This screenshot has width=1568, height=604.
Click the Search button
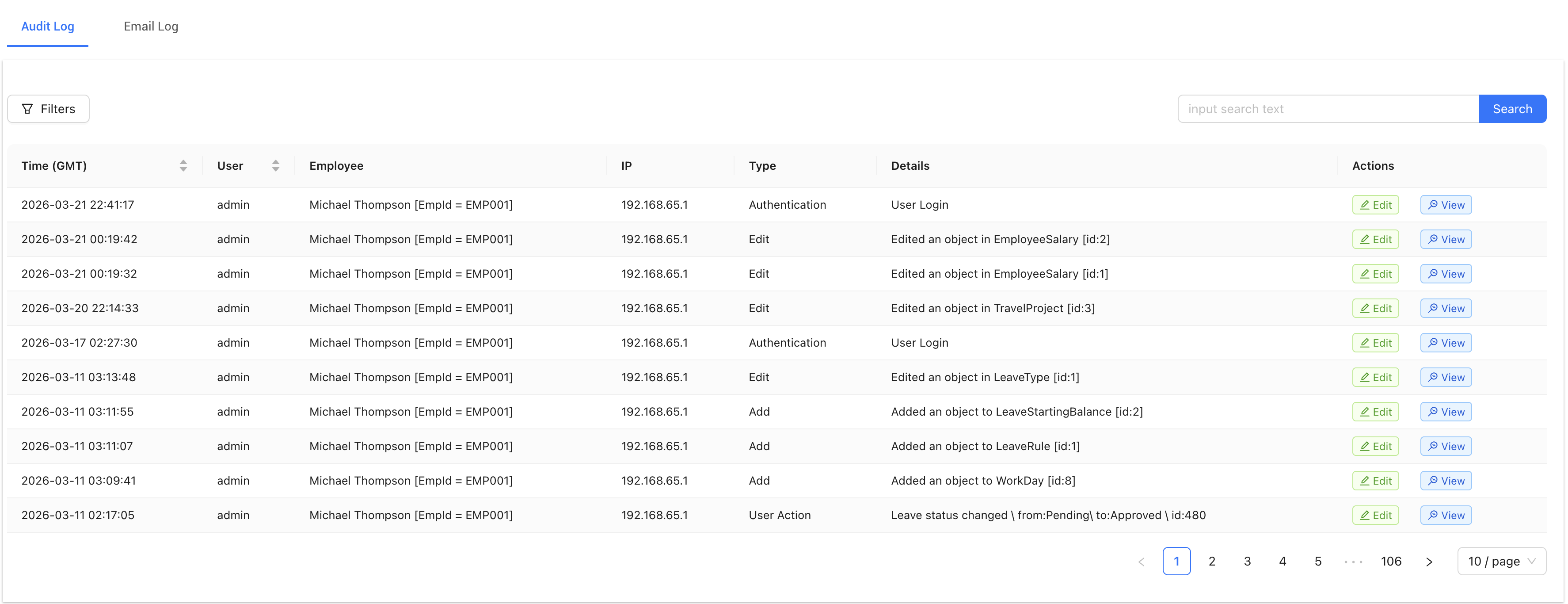[x=1512, y=108]
